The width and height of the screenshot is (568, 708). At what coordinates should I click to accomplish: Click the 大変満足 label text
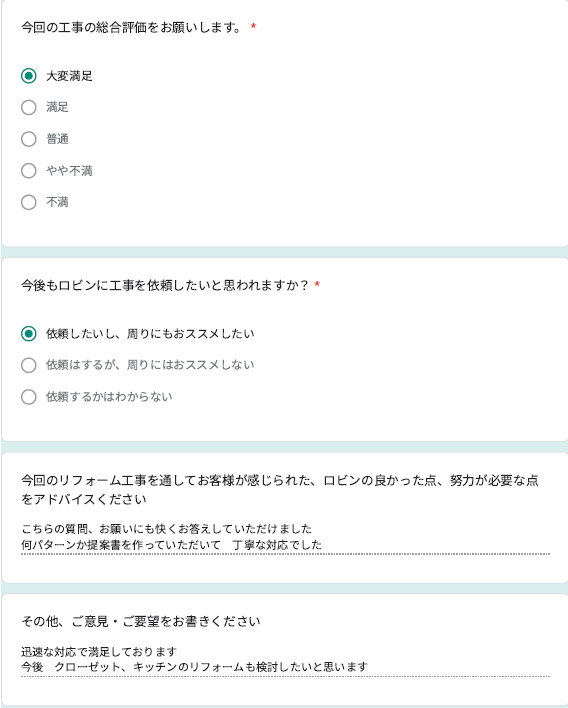point(69,76)
